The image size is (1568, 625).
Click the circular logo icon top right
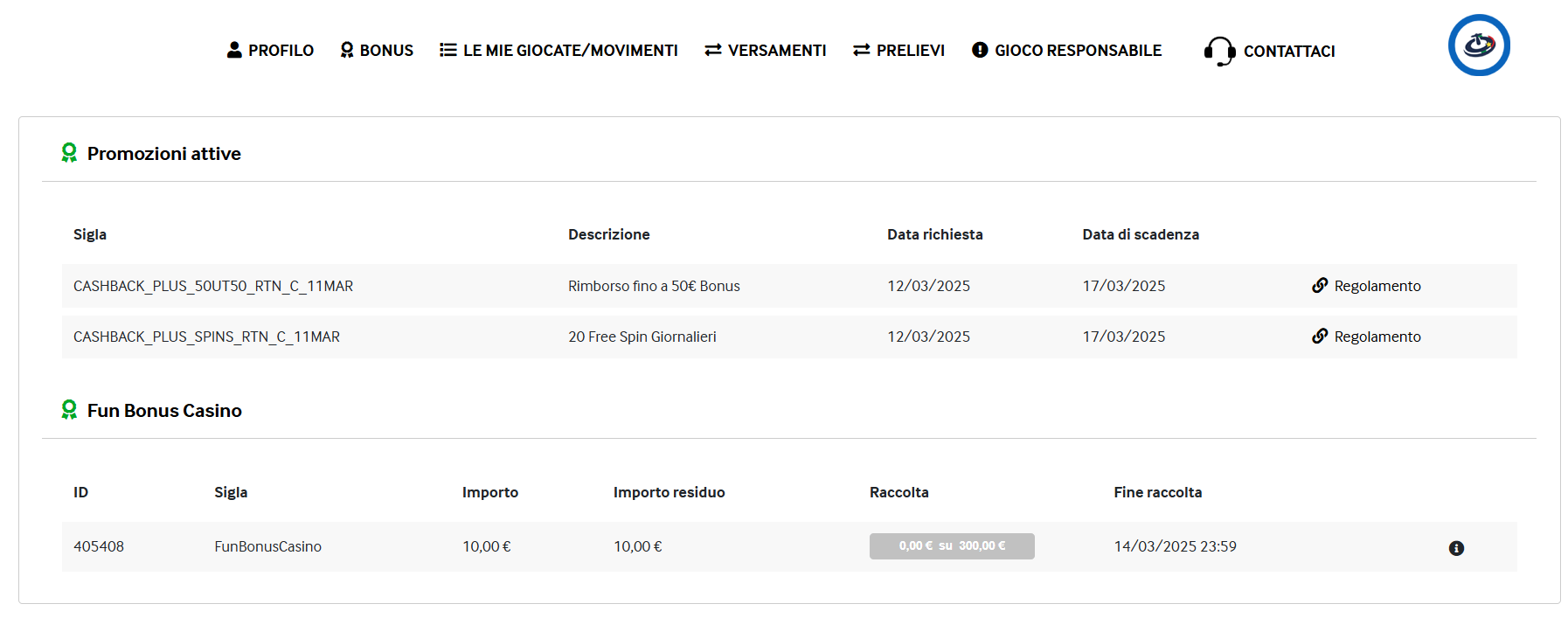point(1478,45)
